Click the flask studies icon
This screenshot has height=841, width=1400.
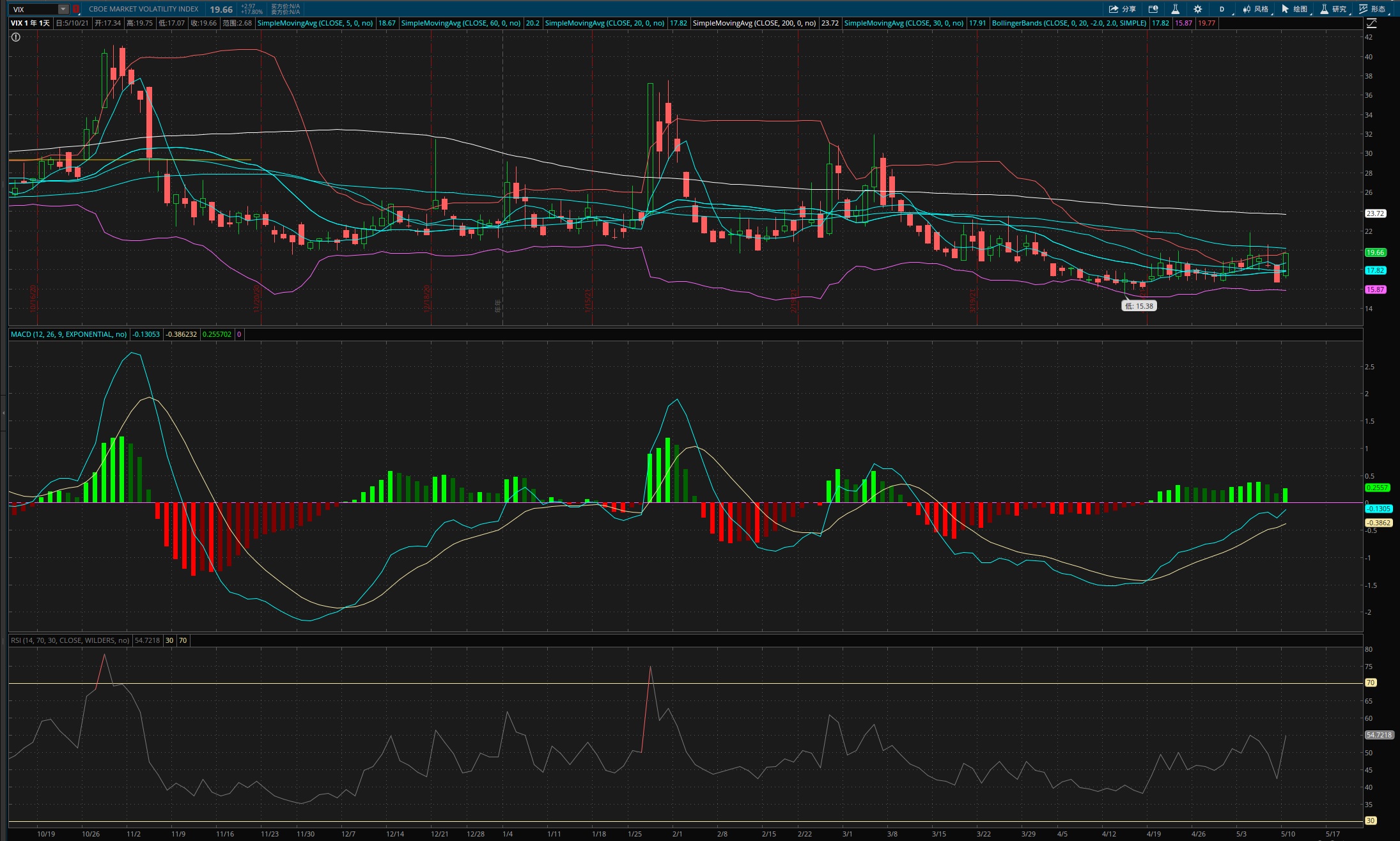[x=1175, y=9]
